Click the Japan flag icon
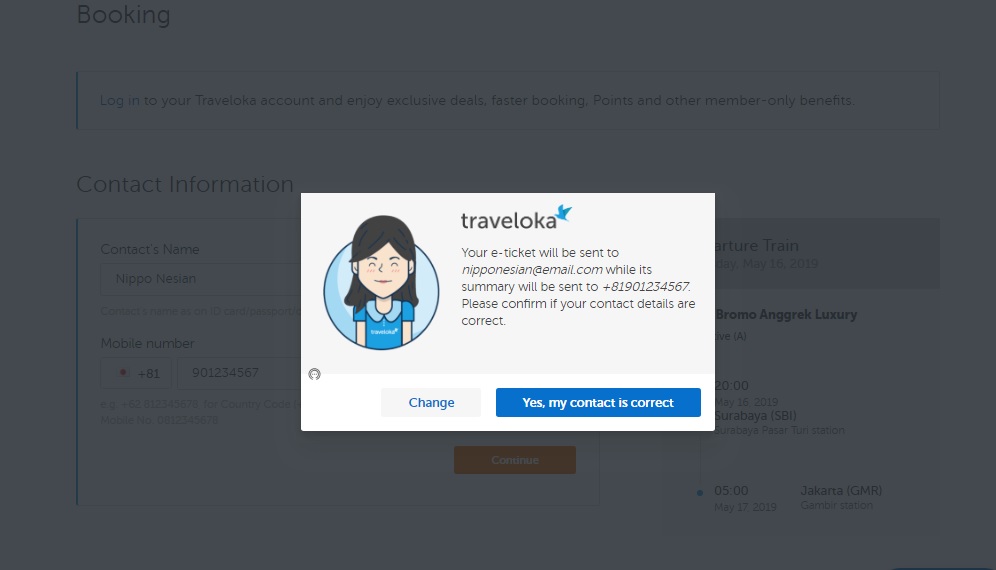Screen dimensions: 996x570 pyautogui.click(x=124, y=373)
